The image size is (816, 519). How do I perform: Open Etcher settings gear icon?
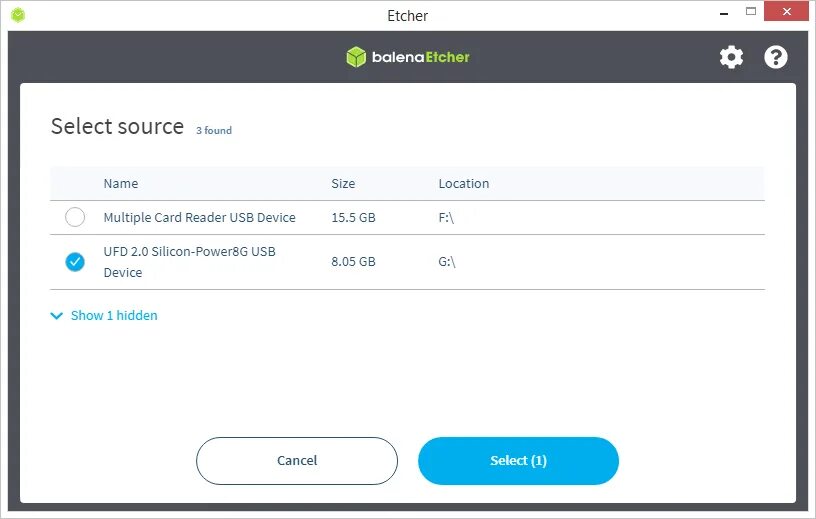731,57
